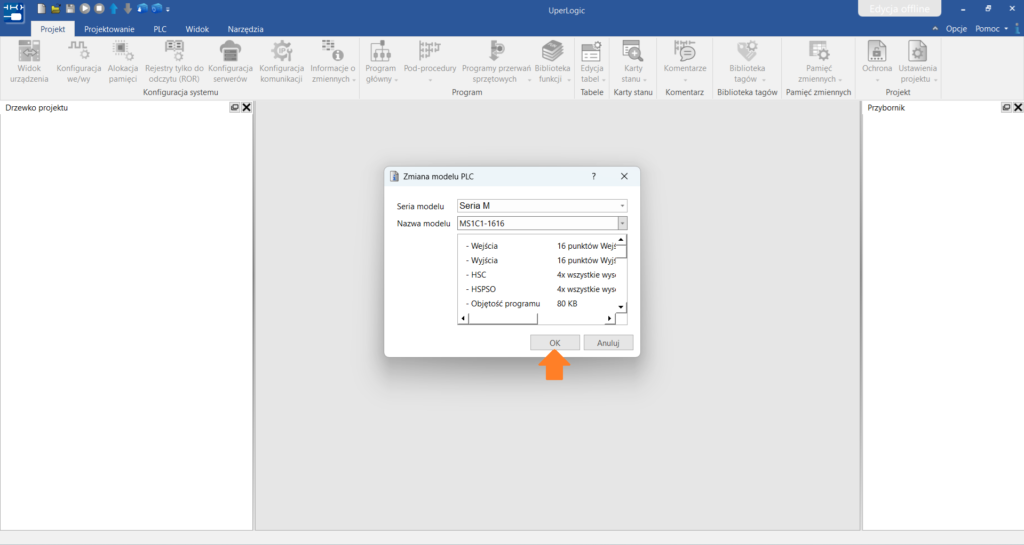
Task: Open Alokacja pamięci in the ribbon
Action: 123,62
